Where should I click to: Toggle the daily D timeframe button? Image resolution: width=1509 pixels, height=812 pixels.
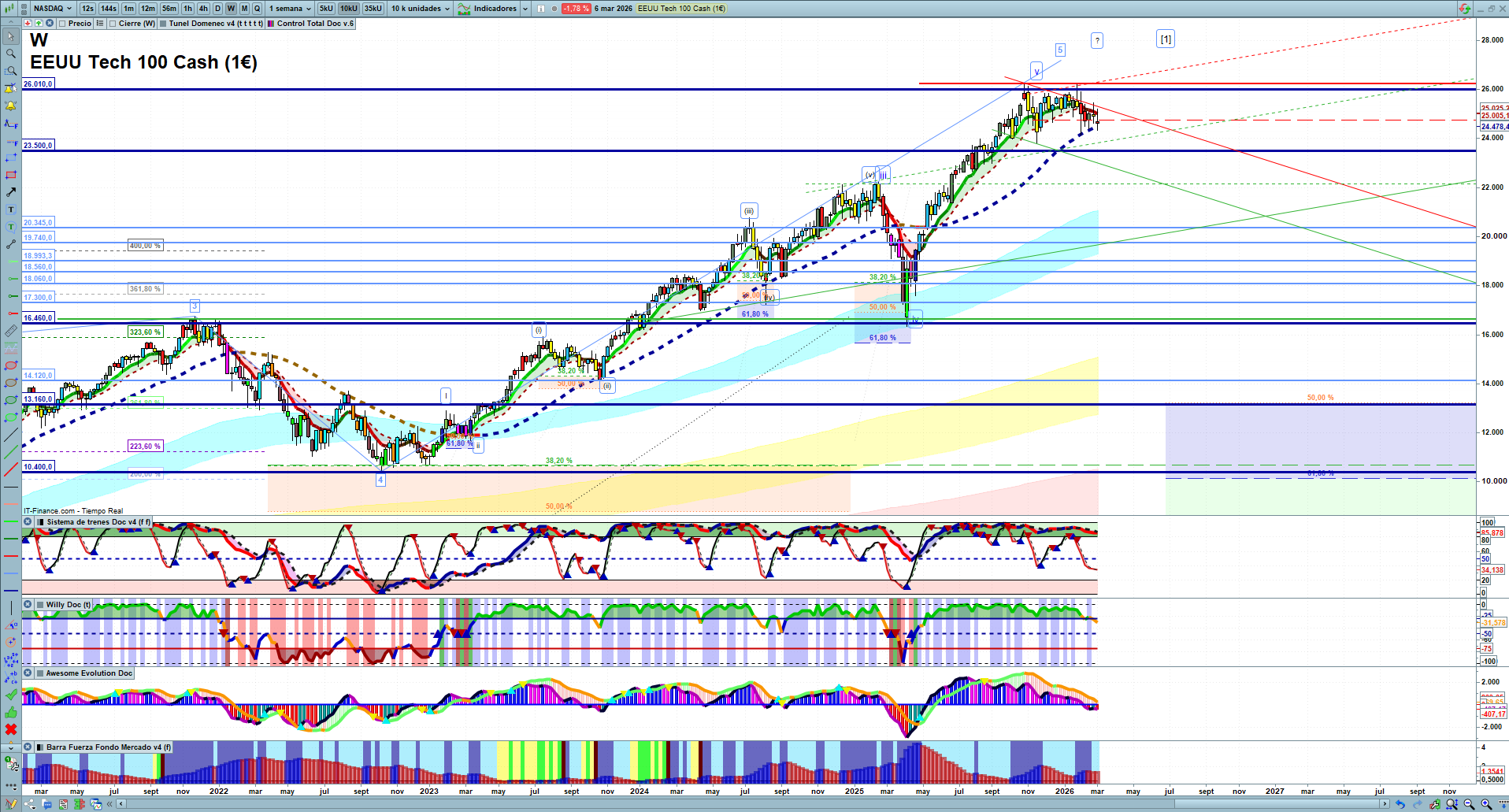point(218,9)
